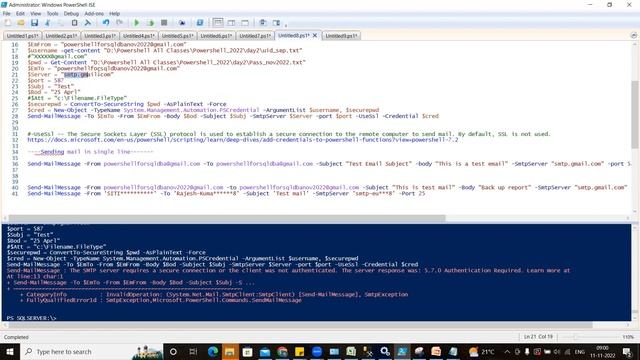Open the File menu
The image size is (640, 360).
(7, 13)
